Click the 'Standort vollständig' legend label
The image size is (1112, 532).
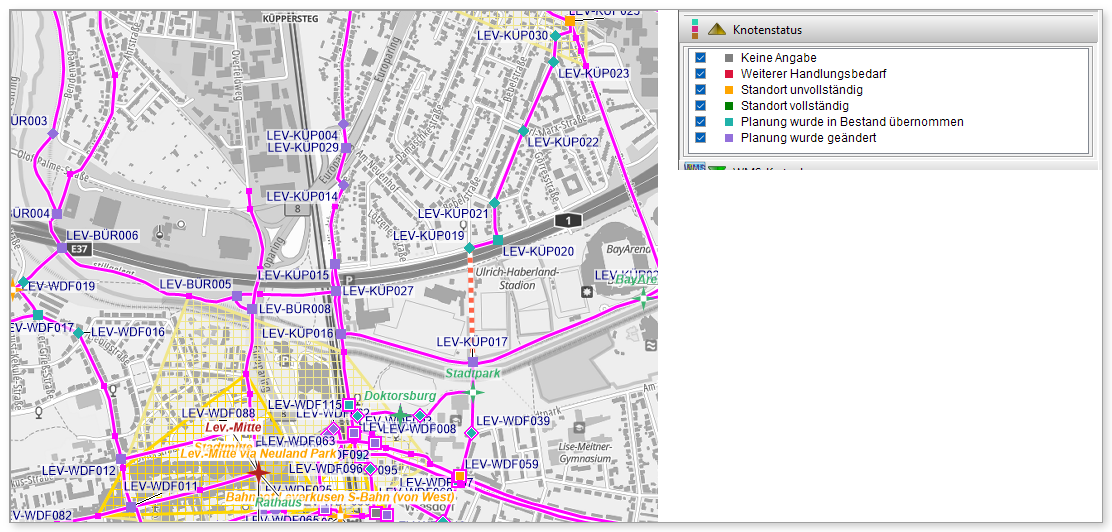pos(794,106)
